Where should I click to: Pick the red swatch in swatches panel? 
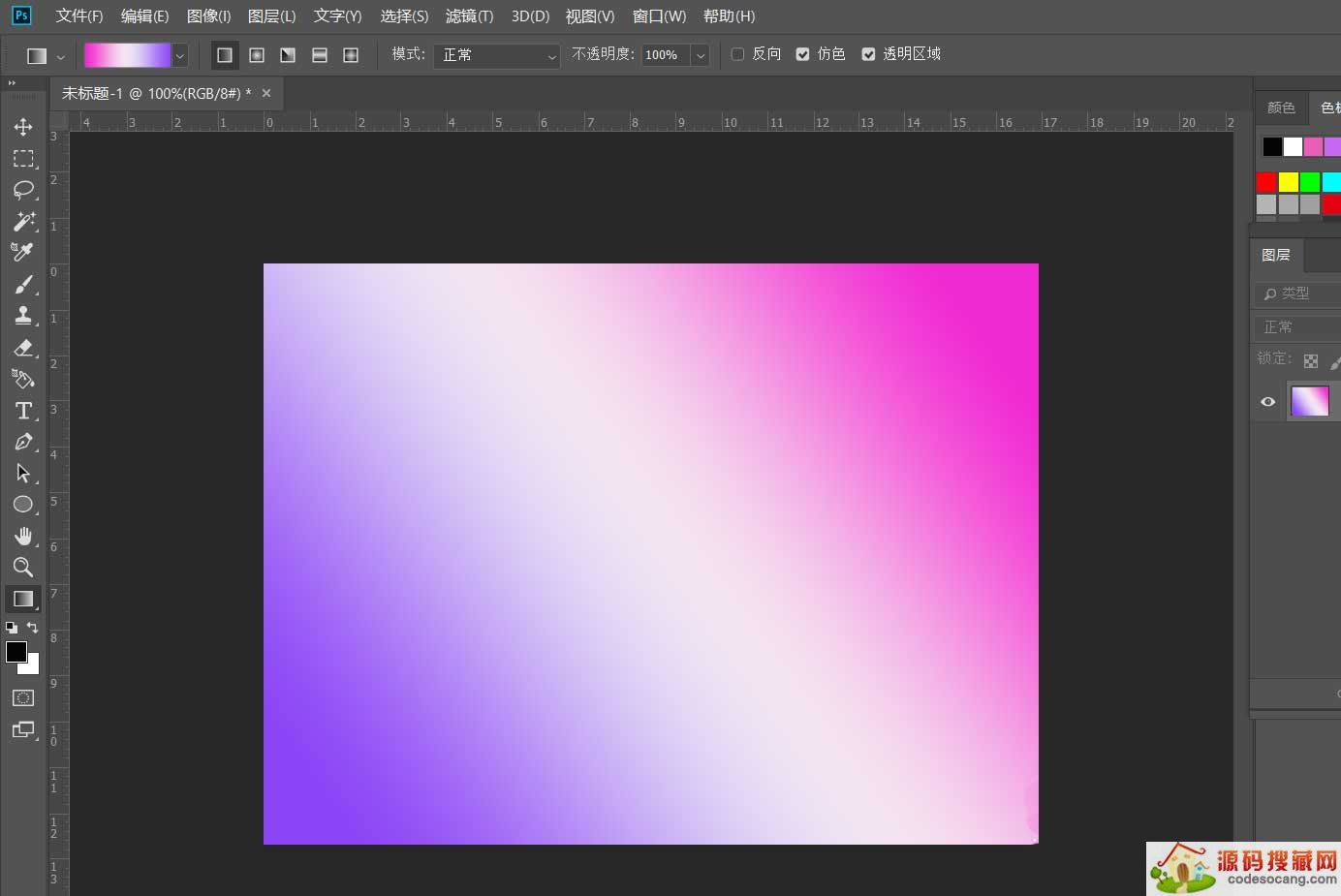1266,182
